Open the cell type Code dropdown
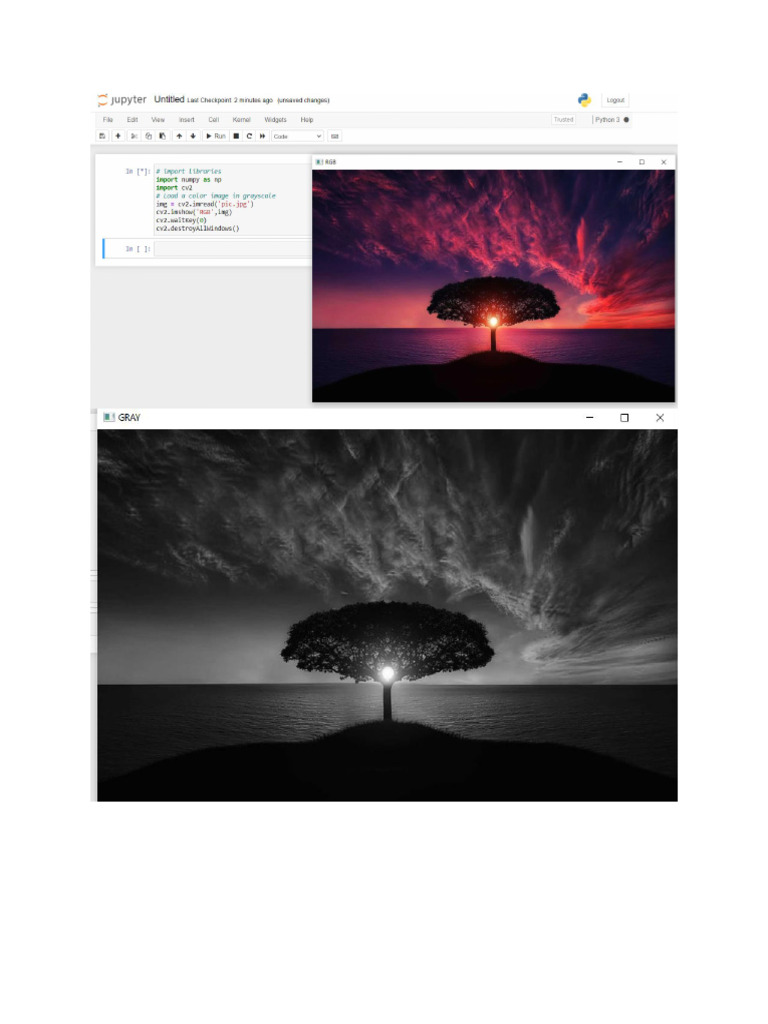768x1024 pixels. click(297, 136)
